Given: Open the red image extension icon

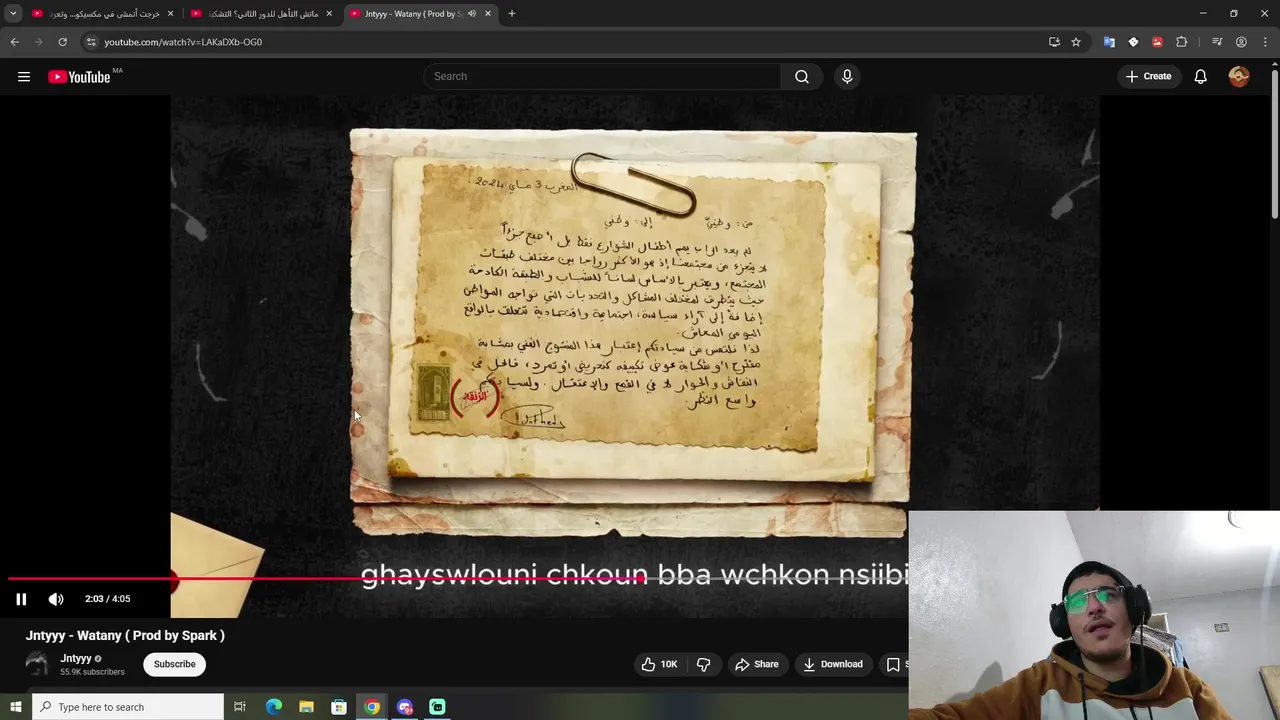Looking at the screenshot, I should [1157, 42].
